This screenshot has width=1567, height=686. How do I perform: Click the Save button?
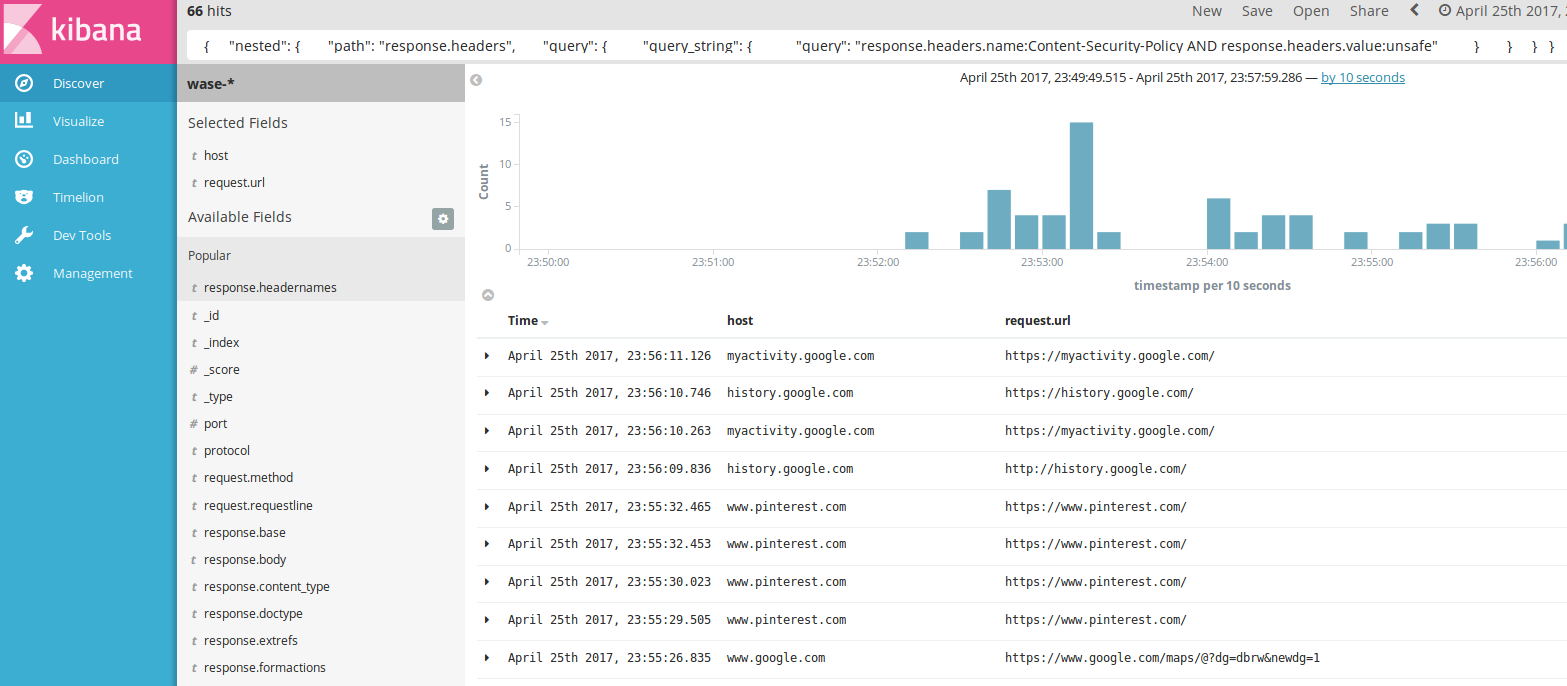(x=1257, y=11)
